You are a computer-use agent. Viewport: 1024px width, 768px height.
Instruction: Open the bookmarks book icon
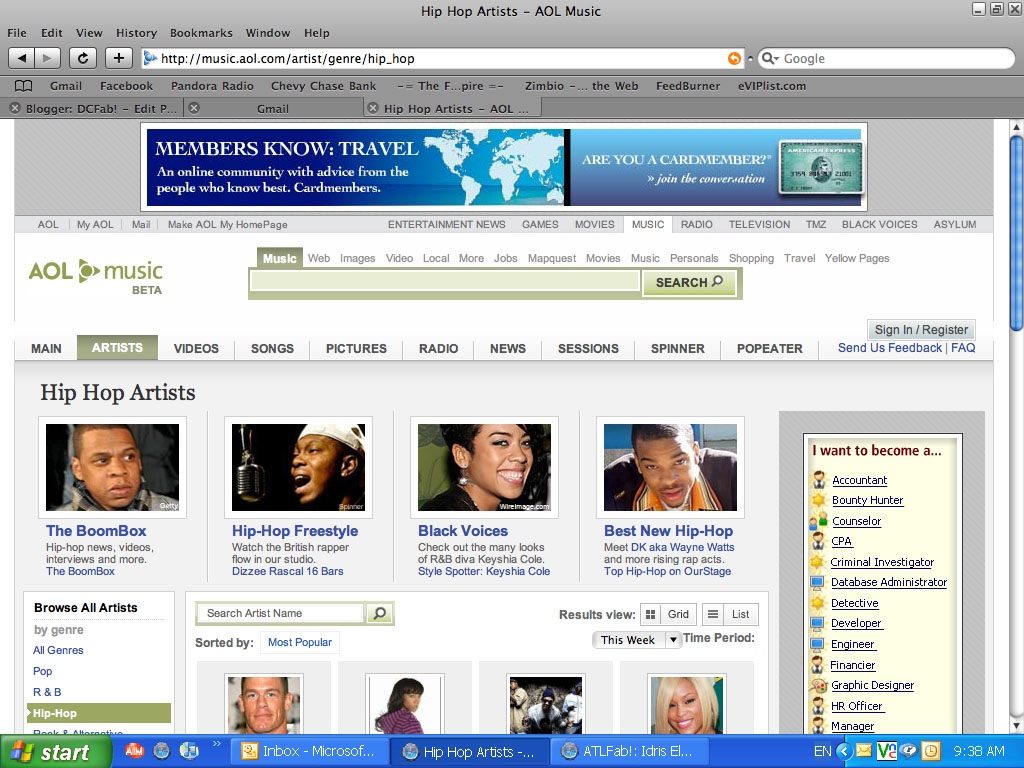pyautogui.click(x=24, y=86)
